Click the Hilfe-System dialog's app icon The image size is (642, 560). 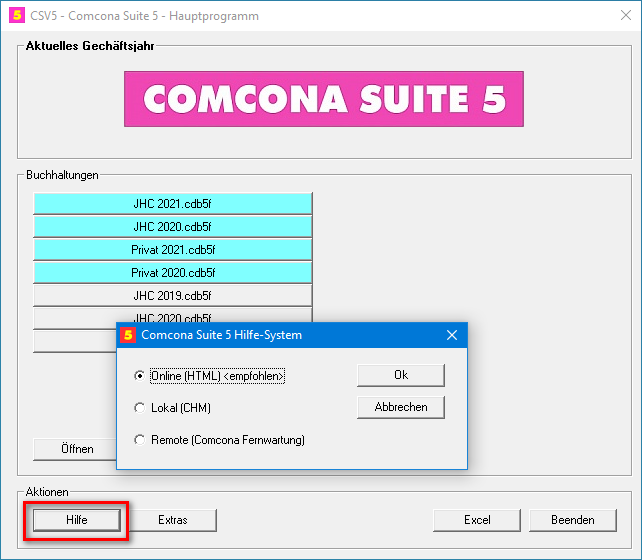(128, 335)
